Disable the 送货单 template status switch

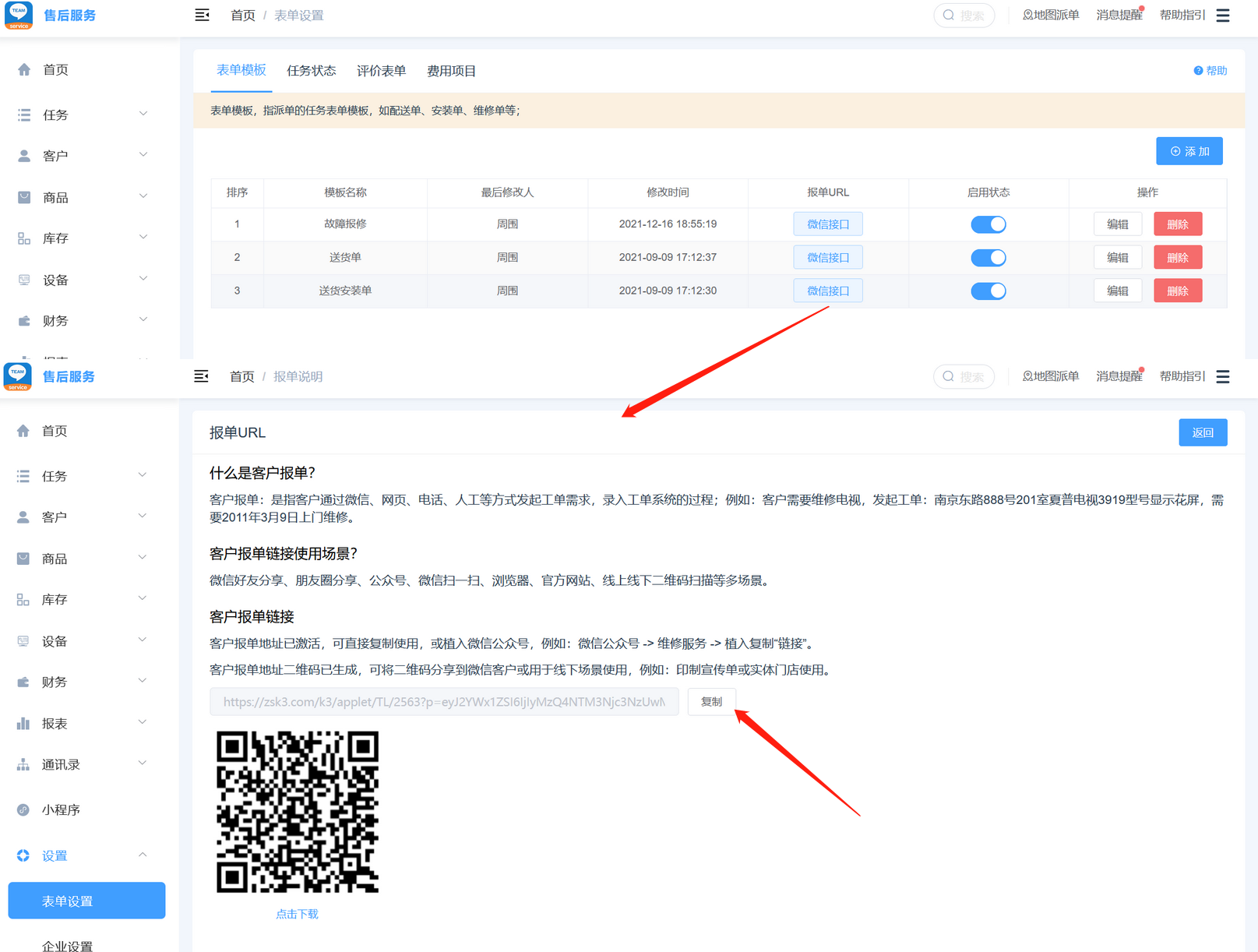(988, 258)
